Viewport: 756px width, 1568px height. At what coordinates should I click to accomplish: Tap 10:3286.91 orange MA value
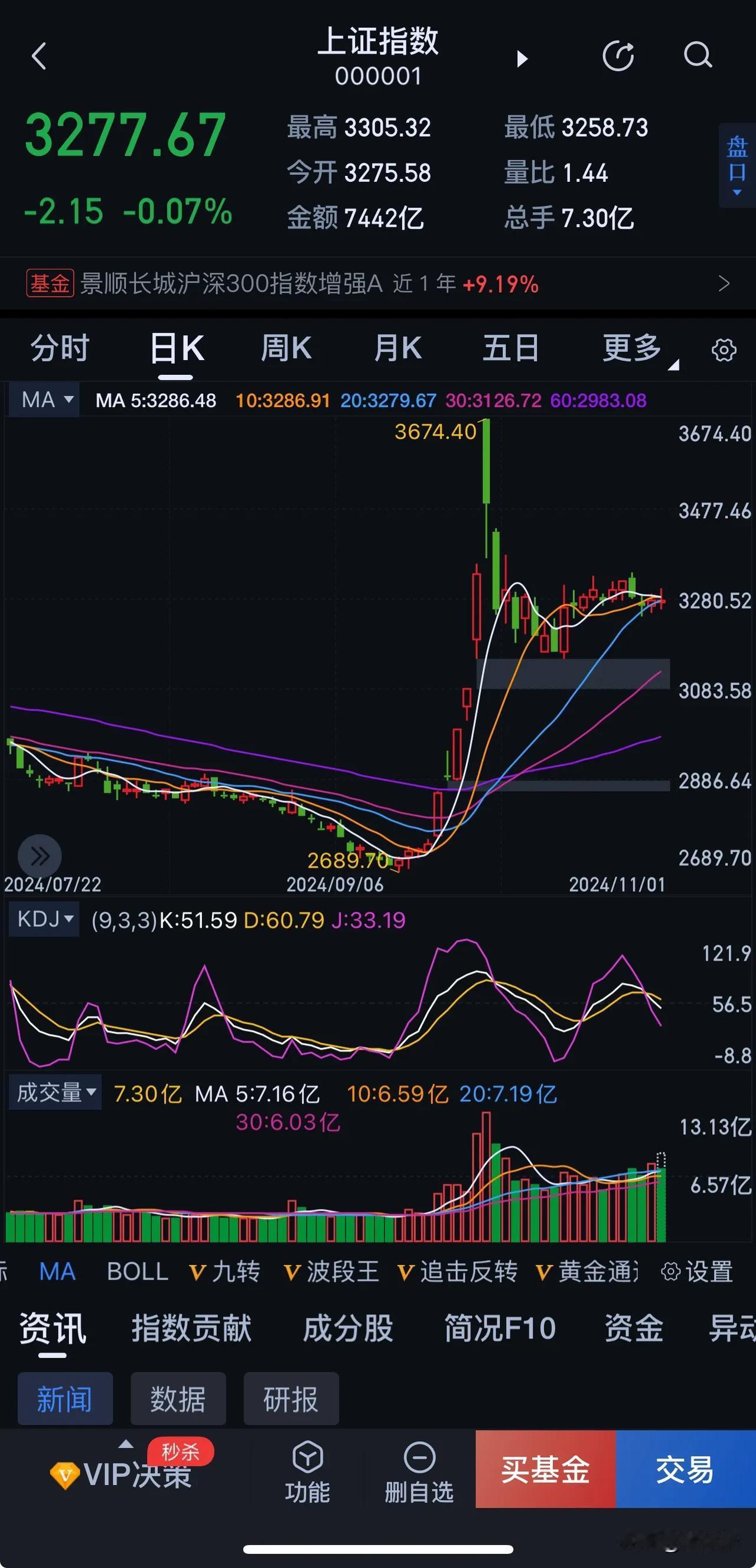(x=283, y=400)
